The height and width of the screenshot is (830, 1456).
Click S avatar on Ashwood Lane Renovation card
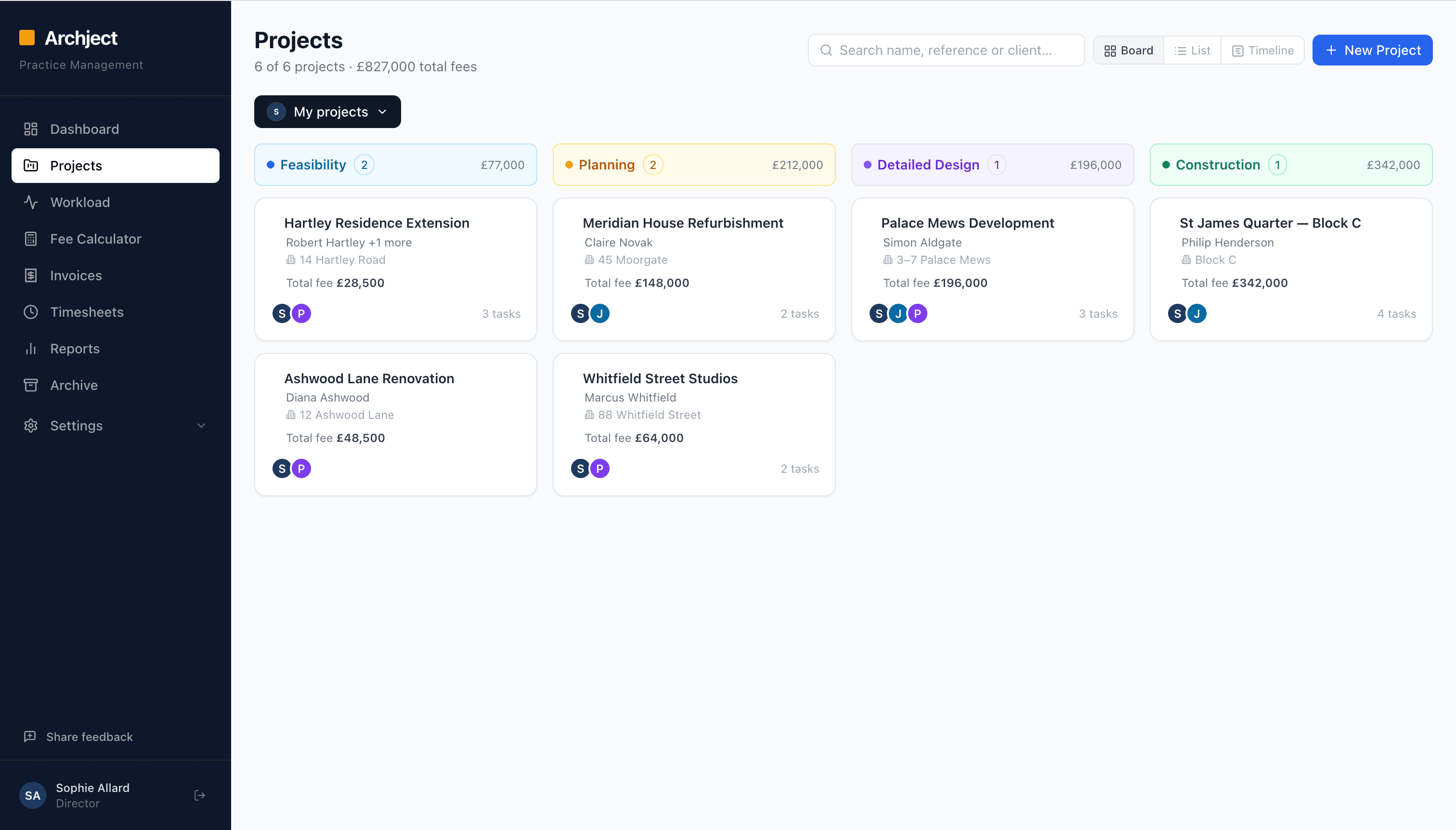point(282,468)
